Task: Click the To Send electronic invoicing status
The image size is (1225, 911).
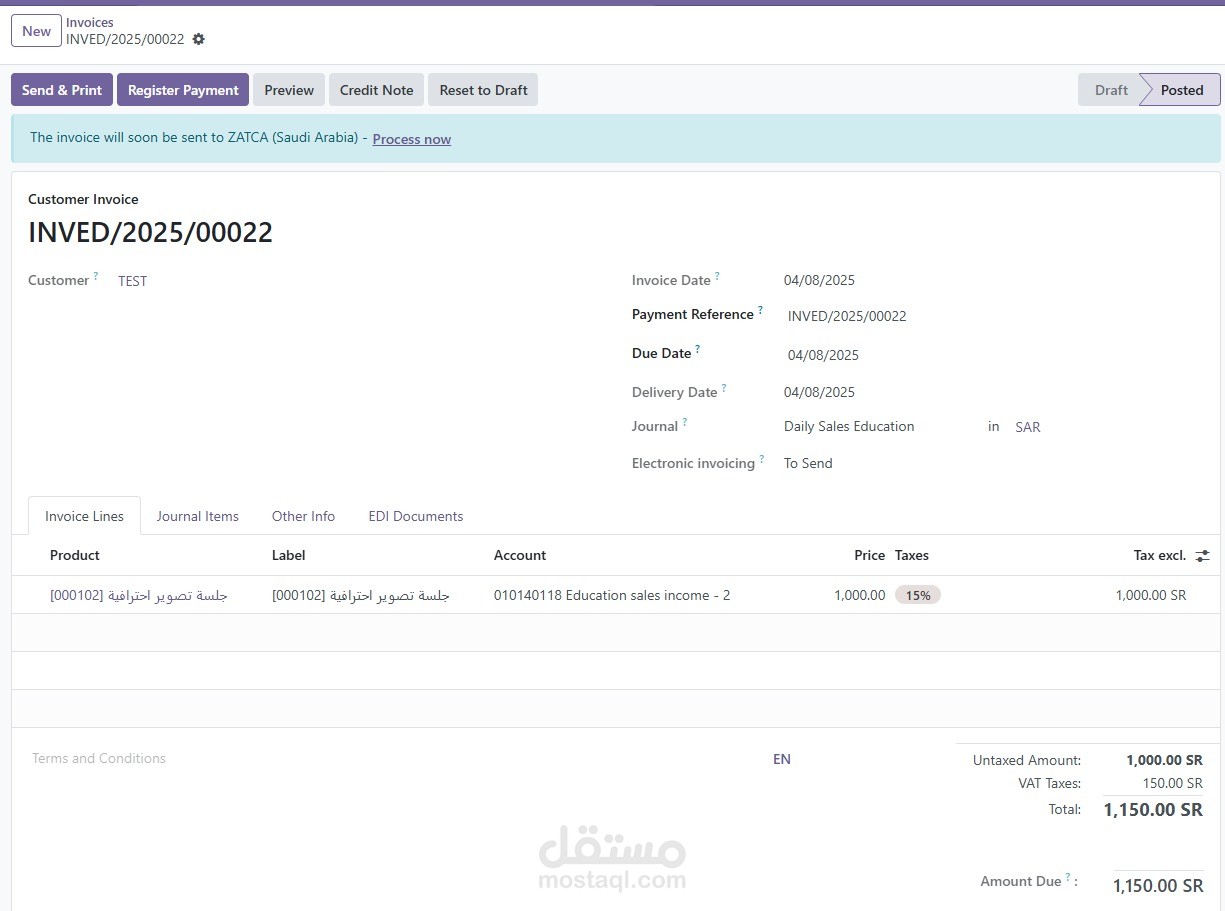Action: pos(808,463)
